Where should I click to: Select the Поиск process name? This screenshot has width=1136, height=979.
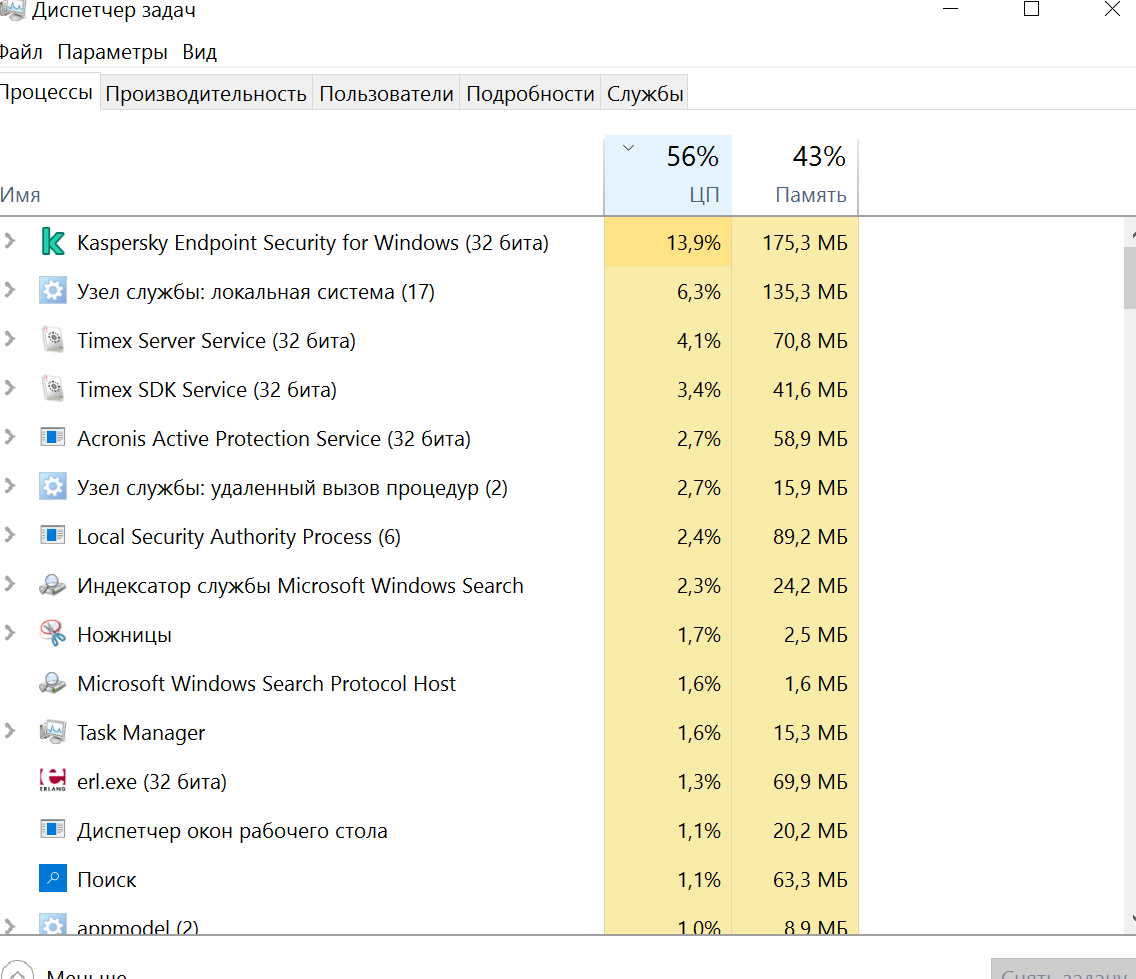point(106,880)
